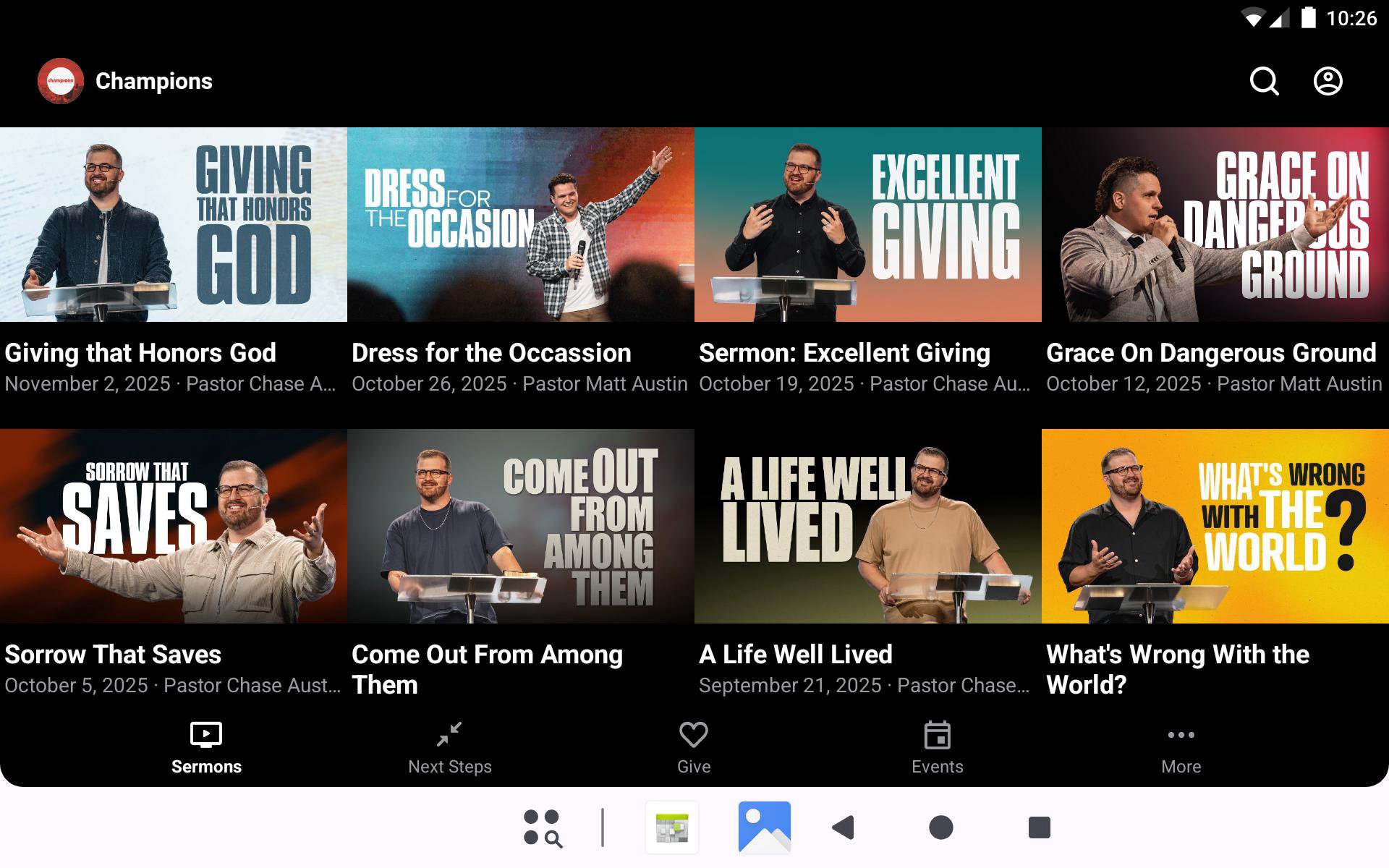Play the Sorrow That Saves thumbnail
The width and height of the screenshot is (1389, 868).
click(x=174, y=526)
